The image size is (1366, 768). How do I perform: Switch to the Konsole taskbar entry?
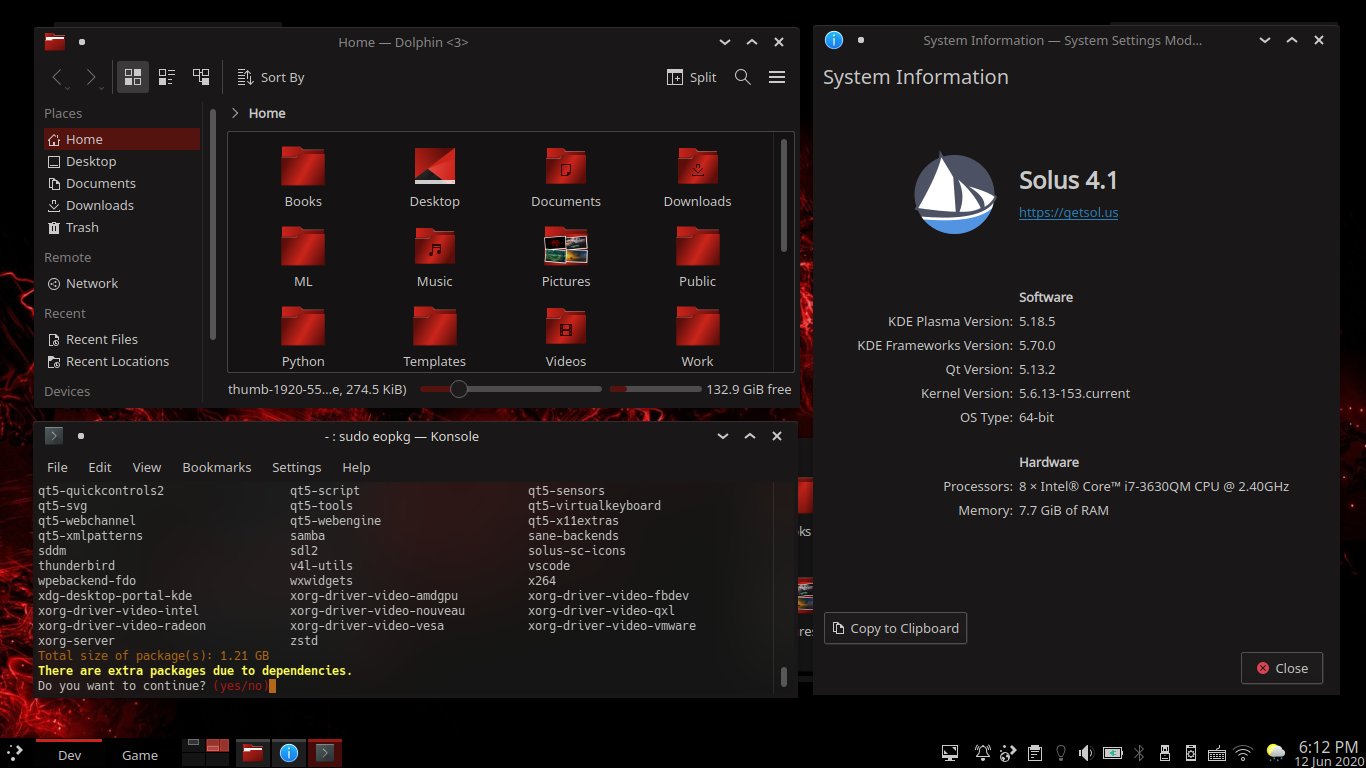coord(325,753)
